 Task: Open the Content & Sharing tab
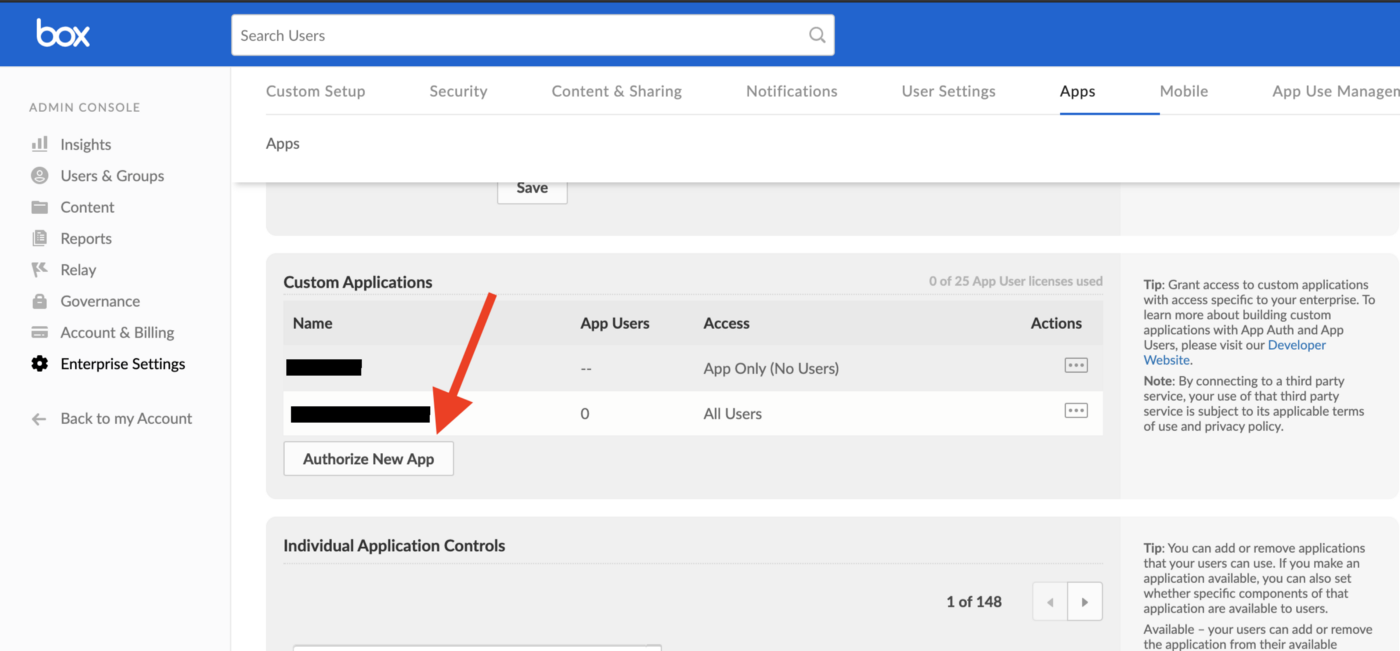pos(617,91)
